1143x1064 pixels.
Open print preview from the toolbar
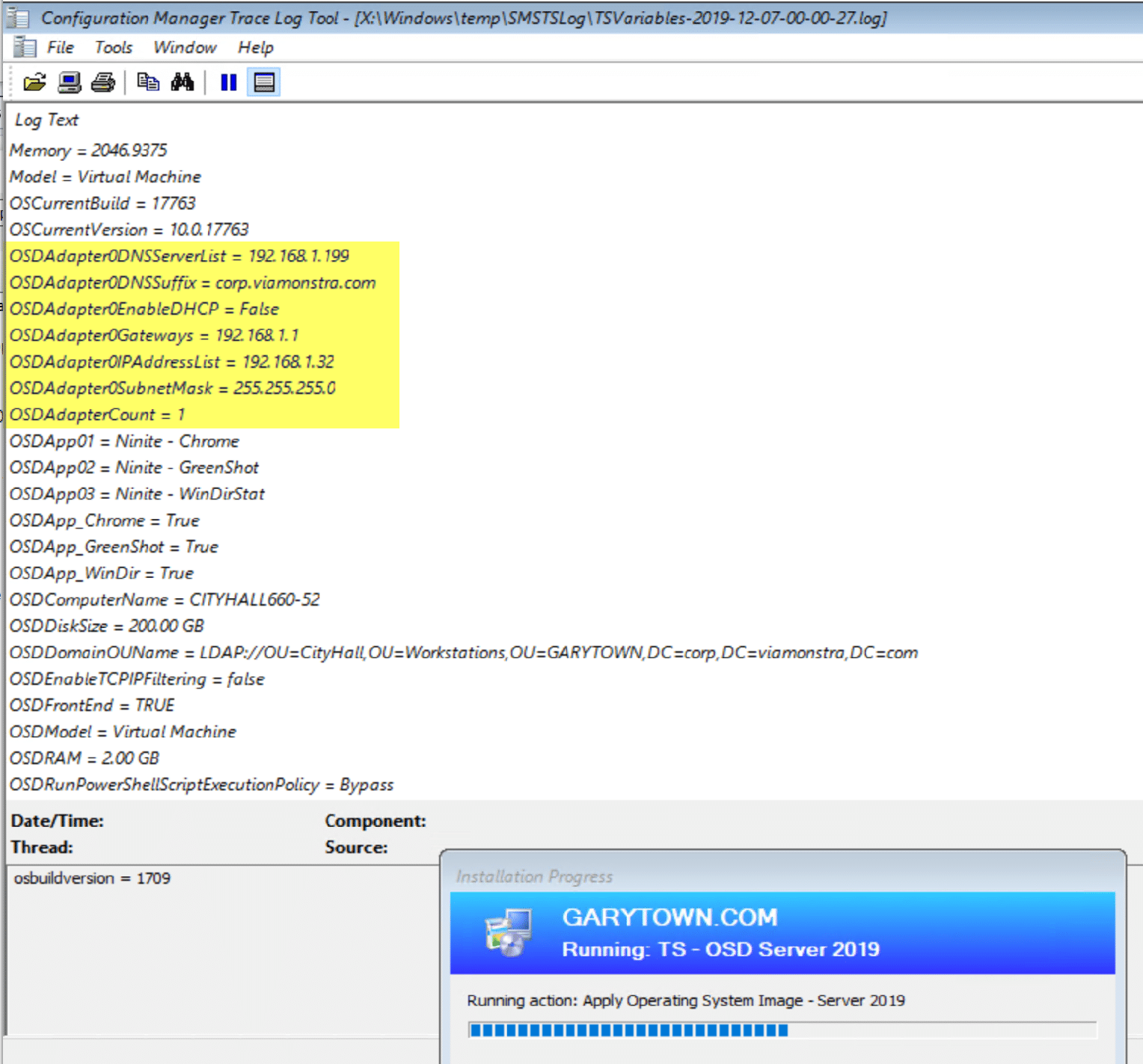pyautogui.click(x=70, y=82)
